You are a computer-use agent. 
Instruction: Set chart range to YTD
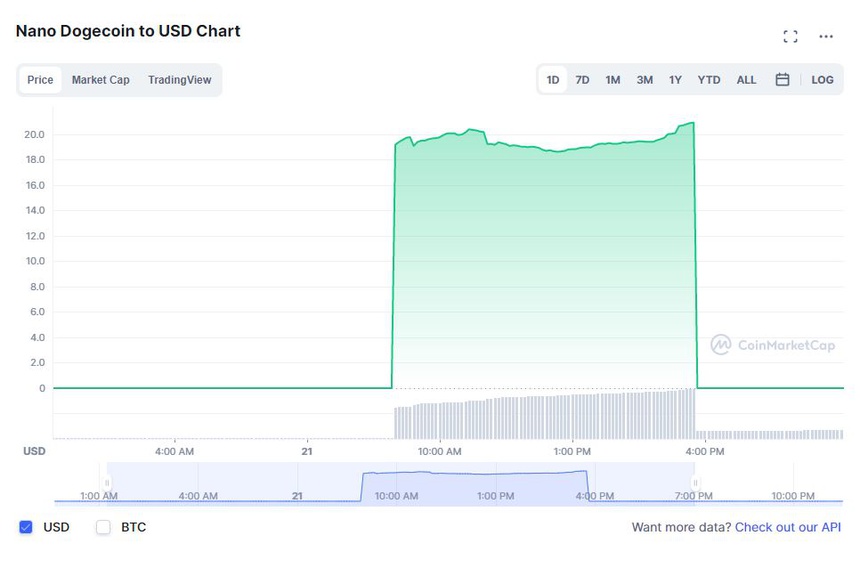708,80
